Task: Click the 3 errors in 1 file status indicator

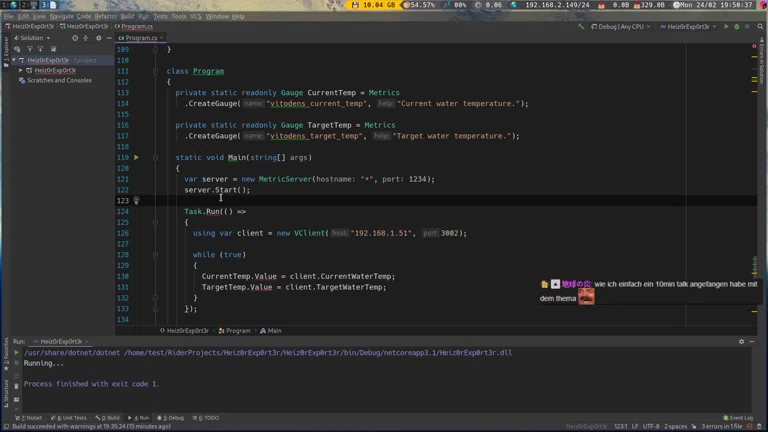Action: click(721, 426)
